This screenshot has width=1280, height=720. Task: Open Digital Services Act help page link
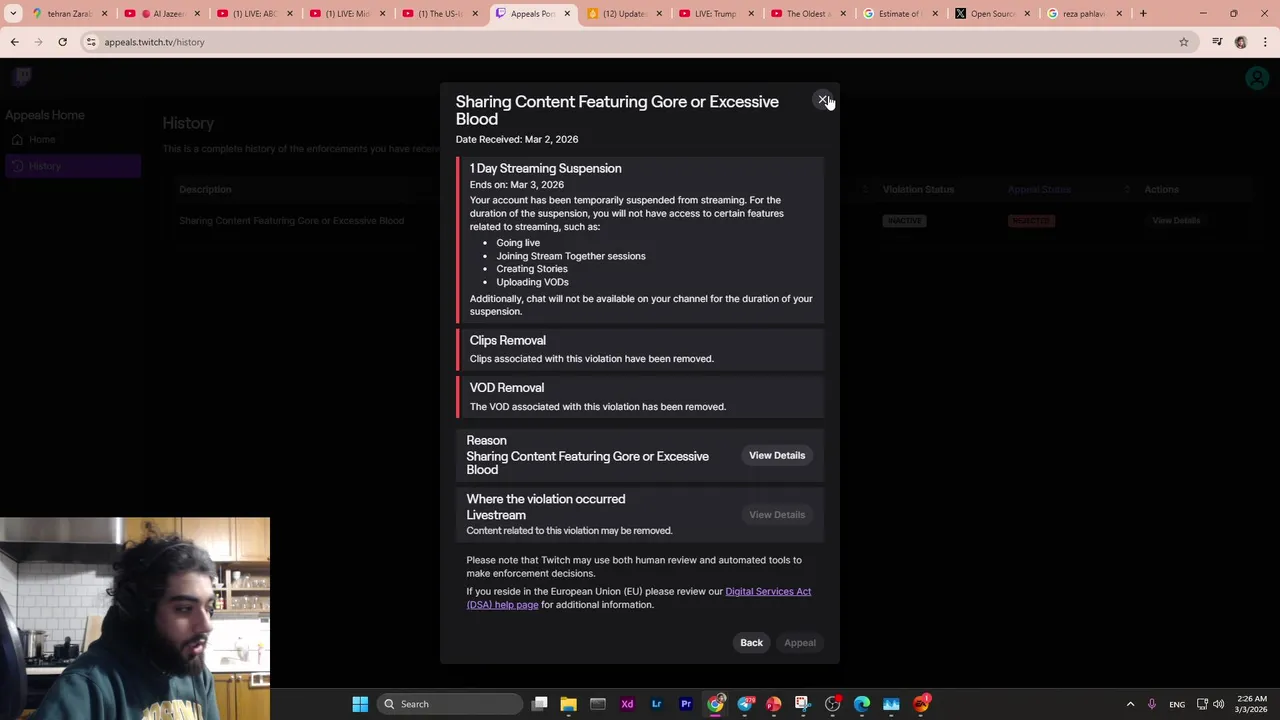639,598
